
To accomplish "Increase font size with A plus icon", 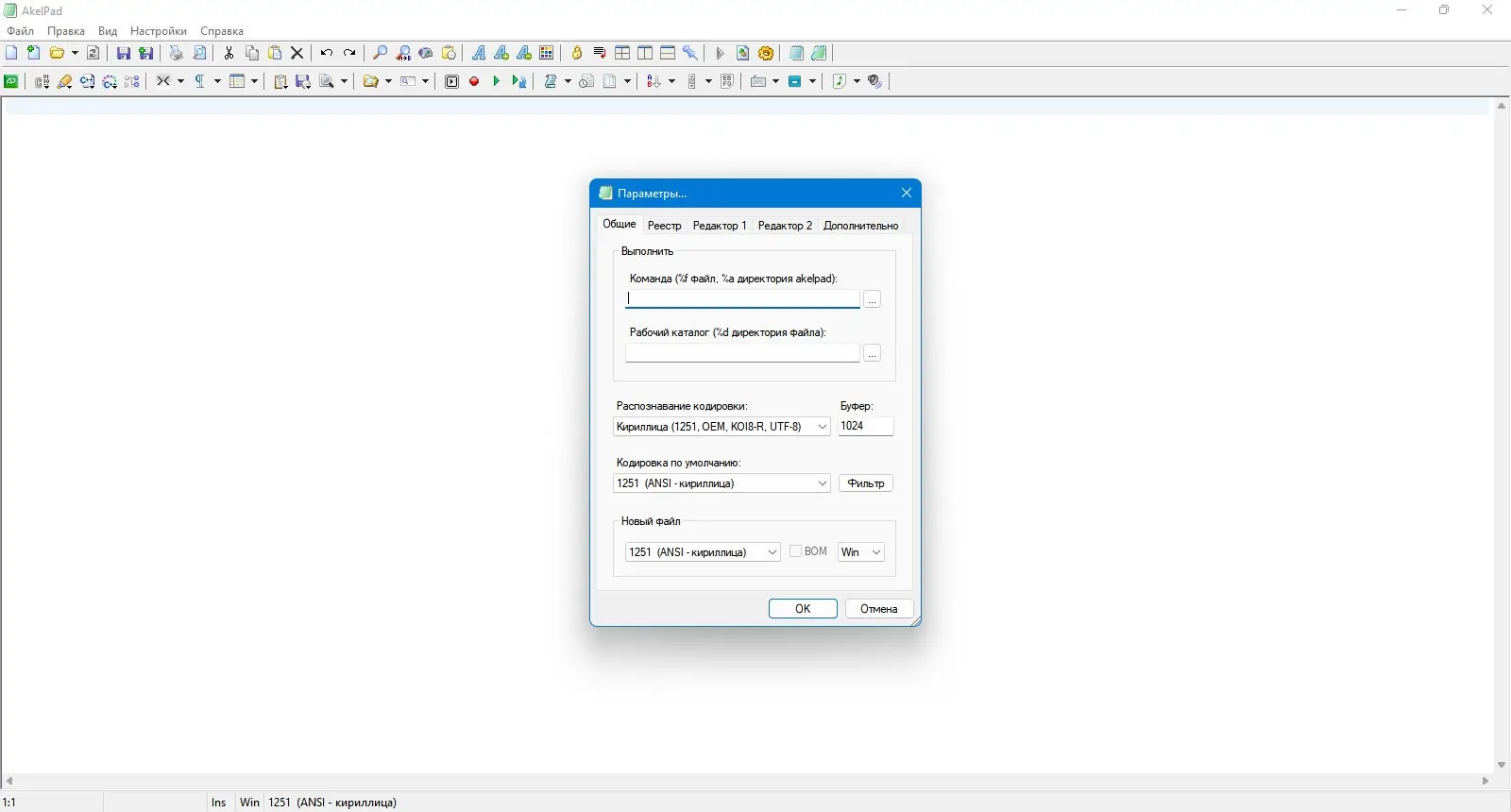I will (x=501, y=54).
